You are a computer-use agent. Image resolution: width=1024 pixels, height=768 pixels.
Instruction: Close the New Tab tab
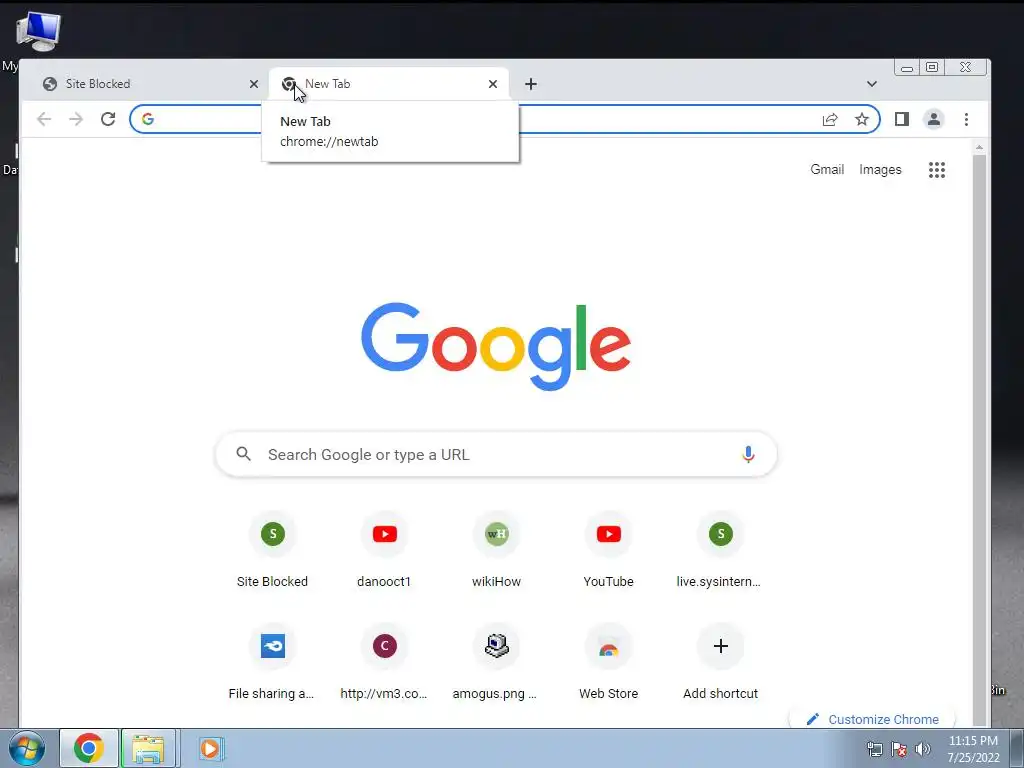[x=493, y=84]
